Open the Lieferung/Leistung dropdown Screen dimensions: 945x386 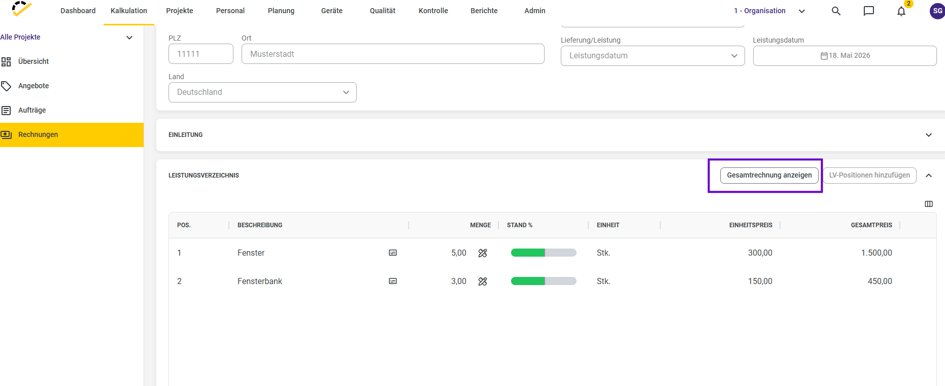tap(653, 55)
